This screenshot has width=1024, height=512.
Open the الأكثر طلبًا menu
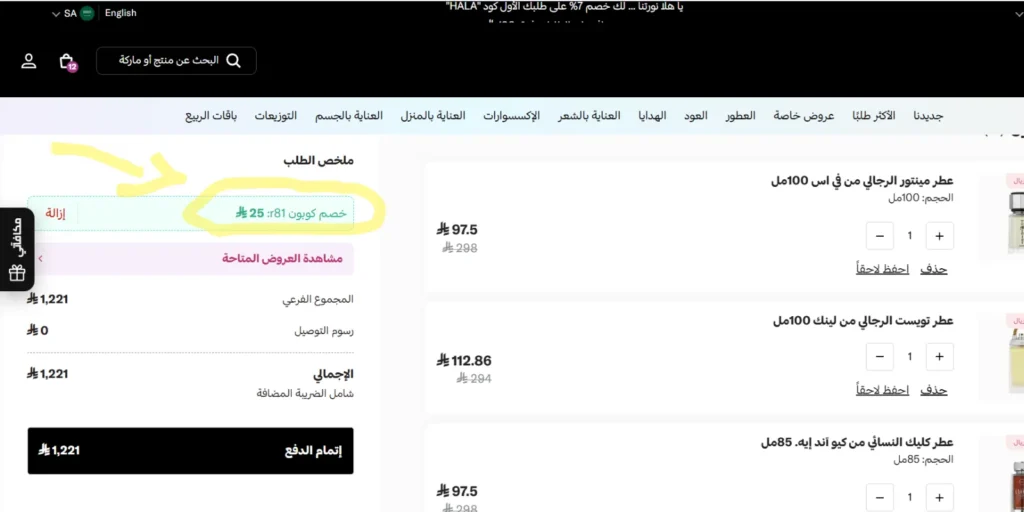pyautogui.click(x=874, y=116)
